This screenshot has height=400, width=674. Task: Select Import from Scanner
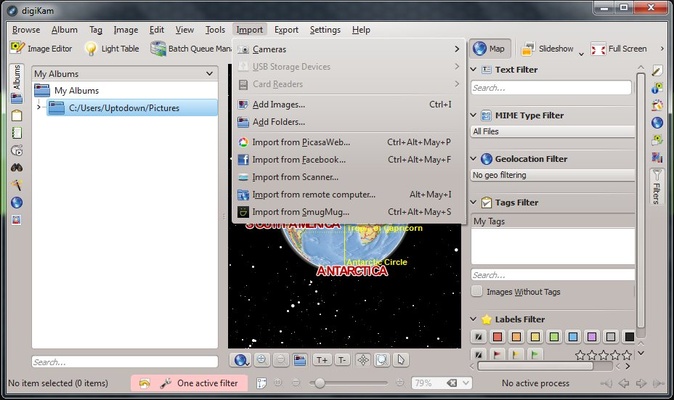tap(349, 177)
